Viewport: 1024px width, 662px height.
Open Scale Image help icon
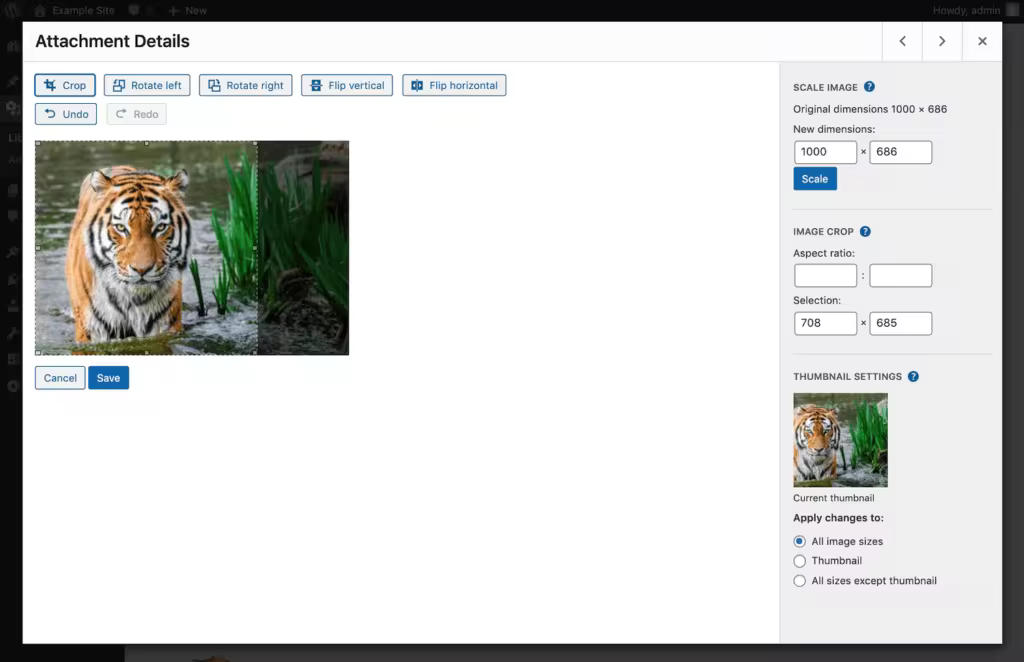(869, 87)
